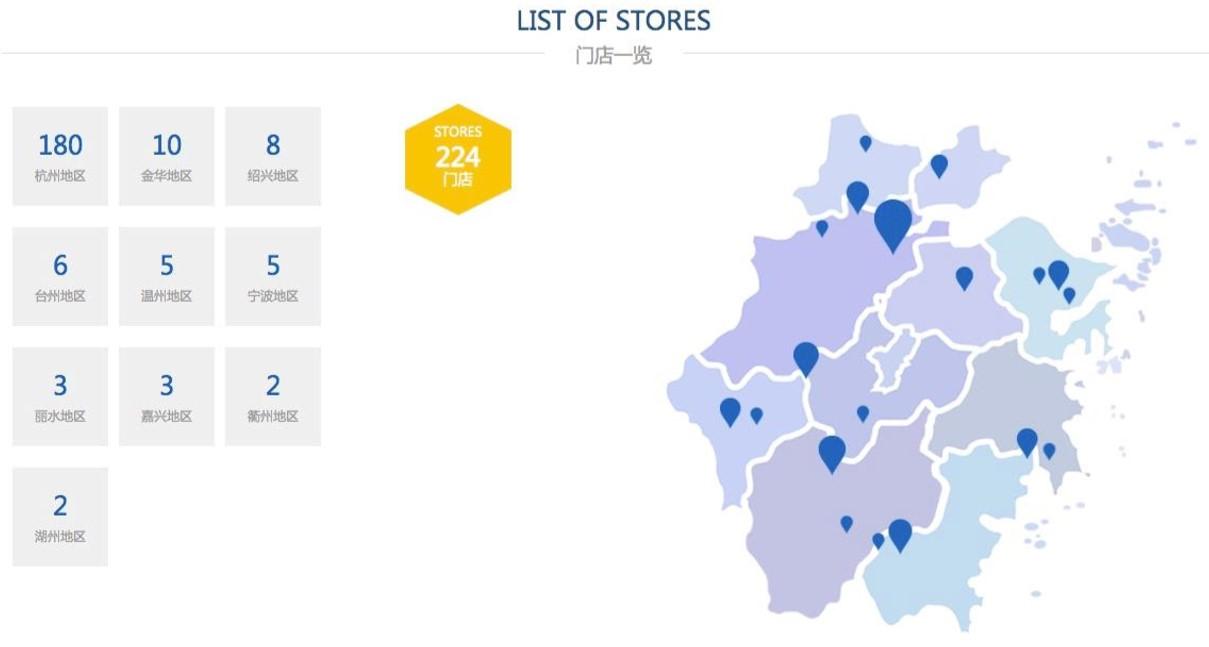1209x647 pixels.
Task: Click the LIST OF STORES heading
Action: coord(613,21)
